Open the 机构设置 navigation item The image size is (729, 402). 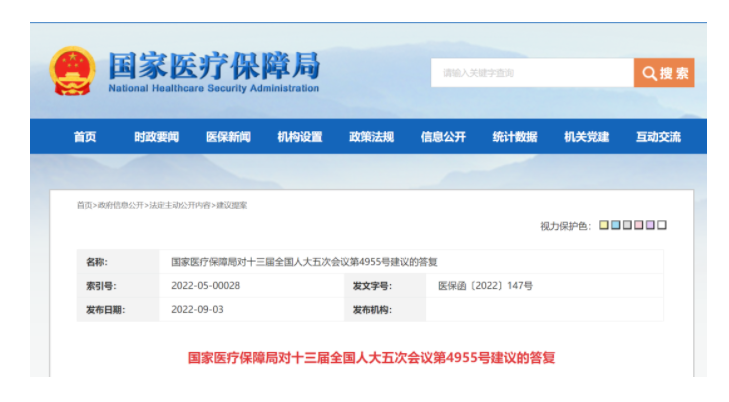(x=300, y=137)
